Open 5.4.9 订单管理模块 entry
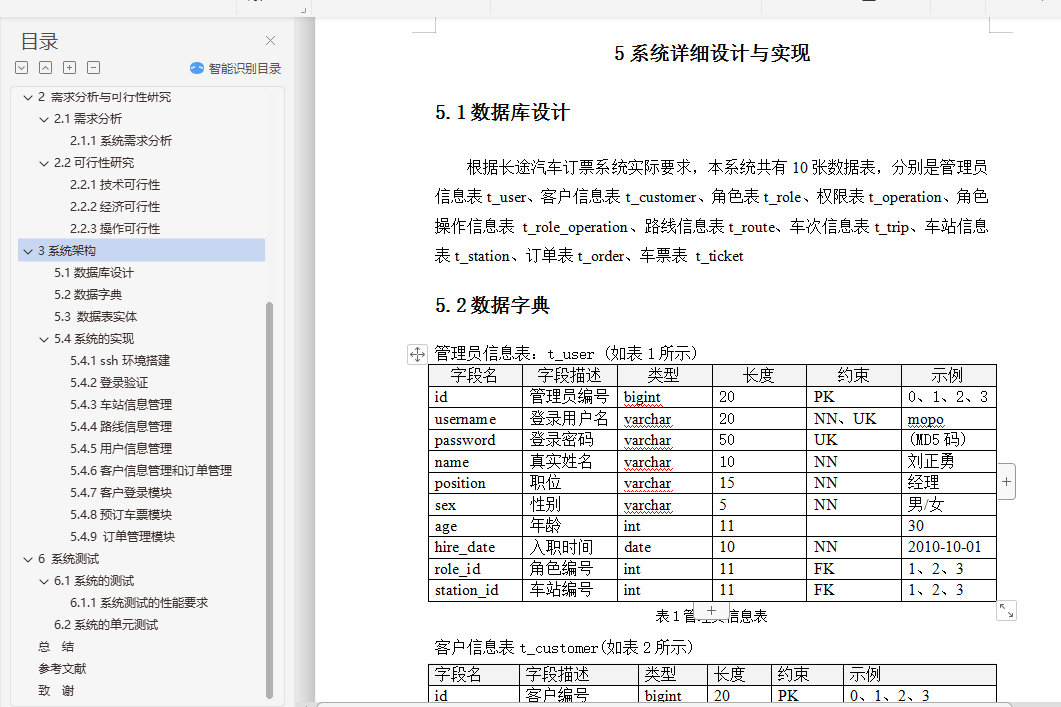 pyautogui.click(x=122, y=537)
